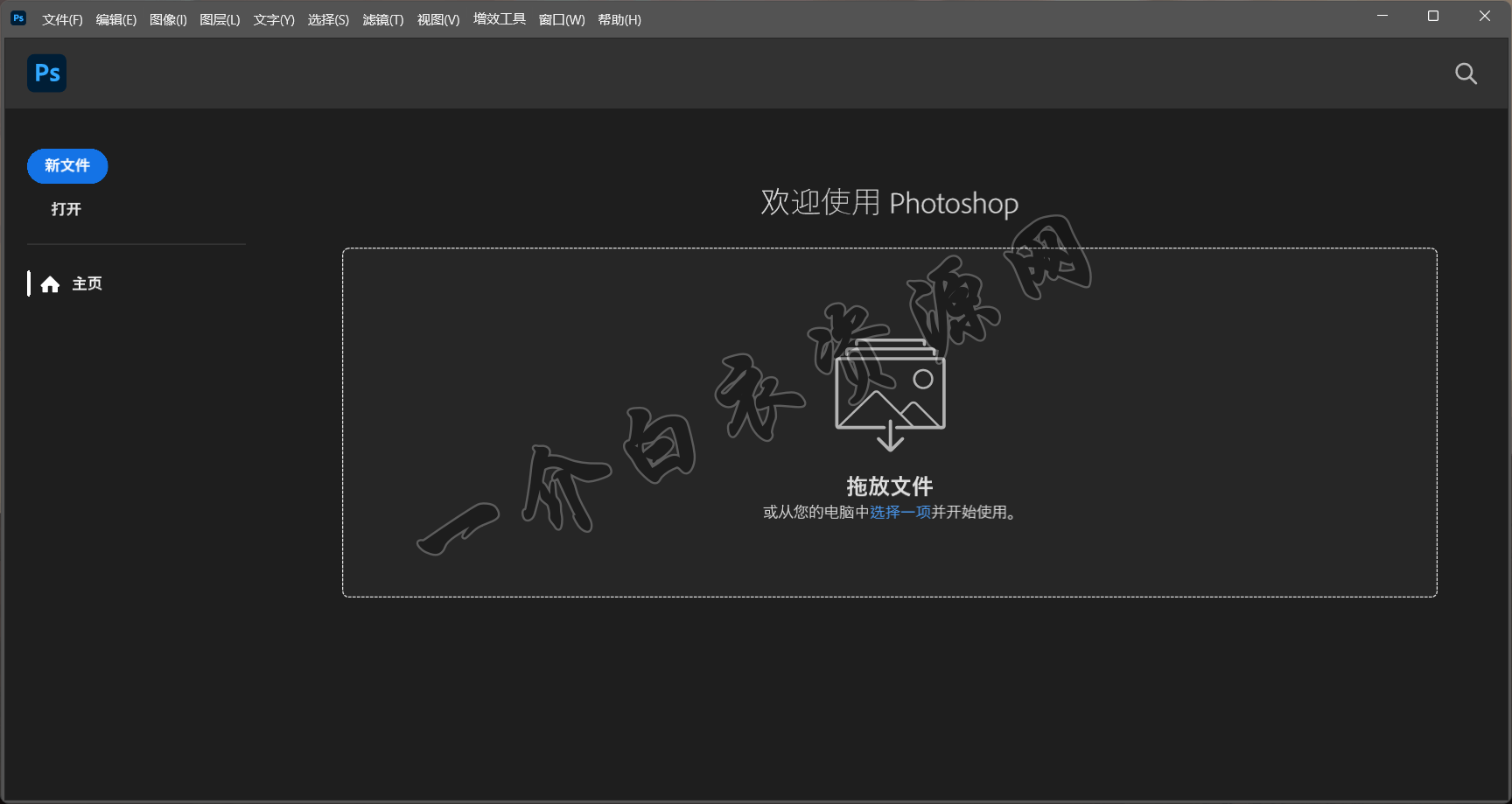Image resolution: width=1512 pixels, height=804 pixels.
Task: Click the Photoshop Ps logo in header
Action: click(46, 73)
